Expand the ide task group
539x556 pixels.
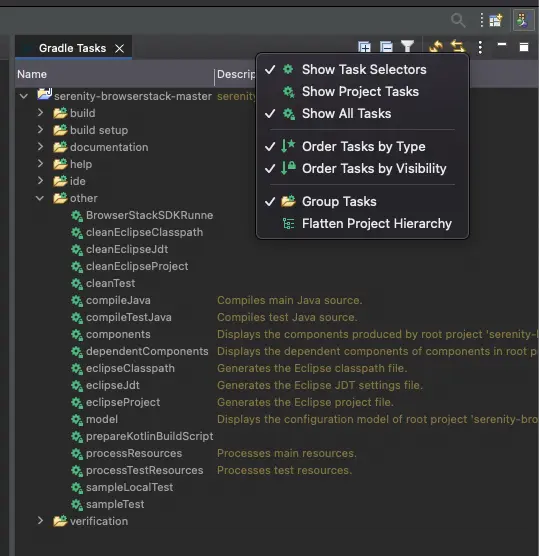[40, 180]
